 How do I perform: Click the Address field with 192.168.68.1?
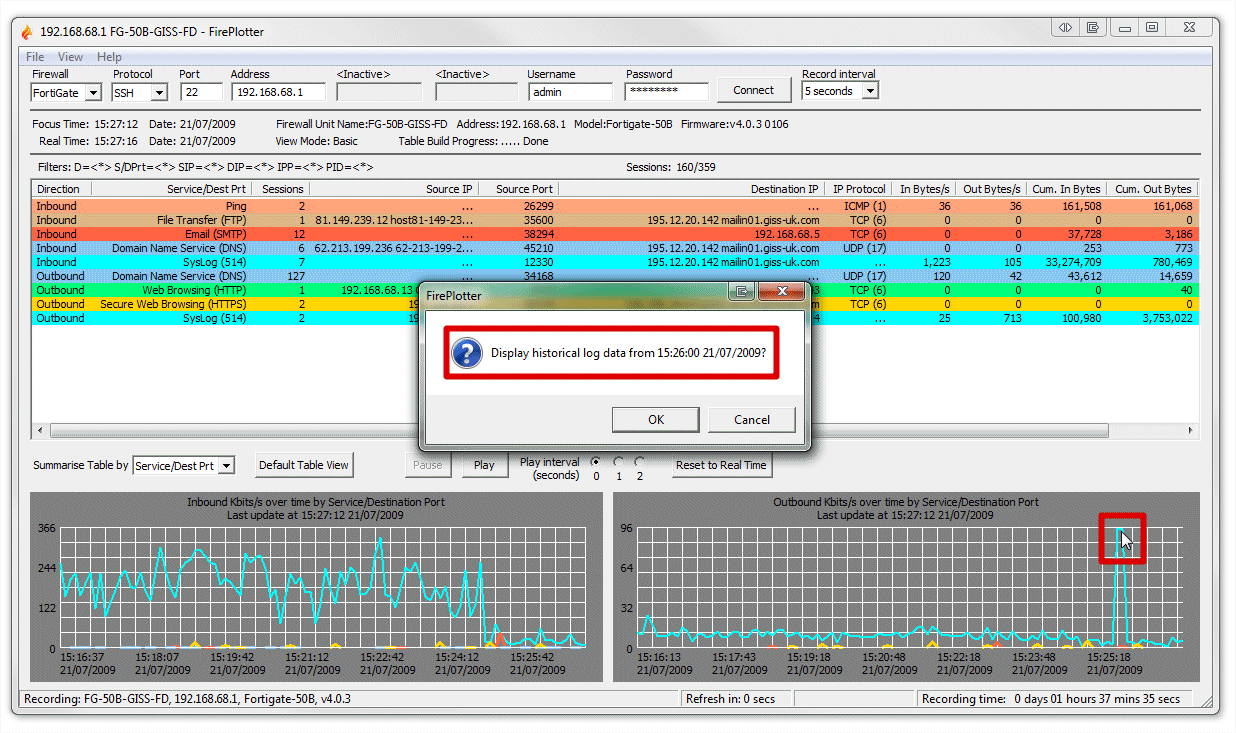(279, 92)
